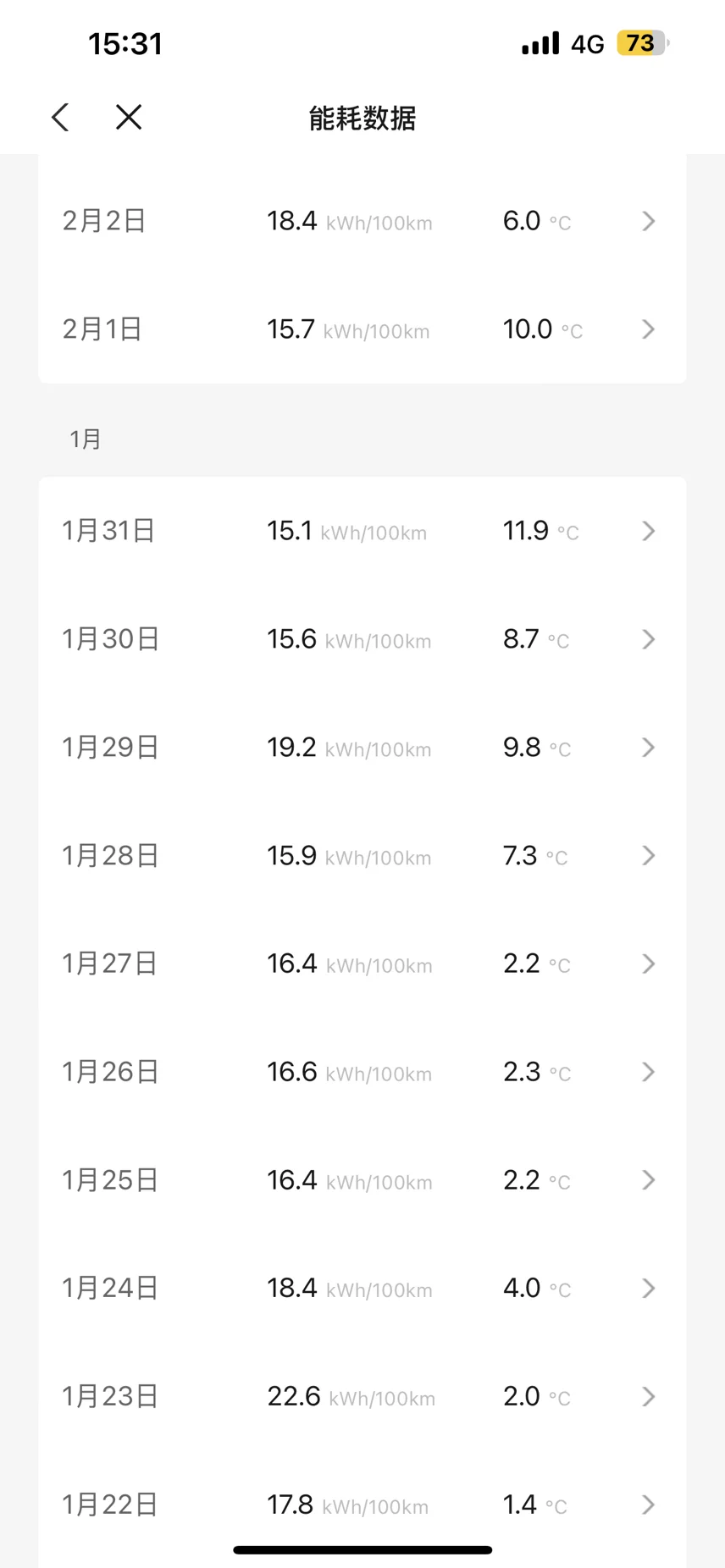Expand the 1月31日 entry chevron

(649, 531)
